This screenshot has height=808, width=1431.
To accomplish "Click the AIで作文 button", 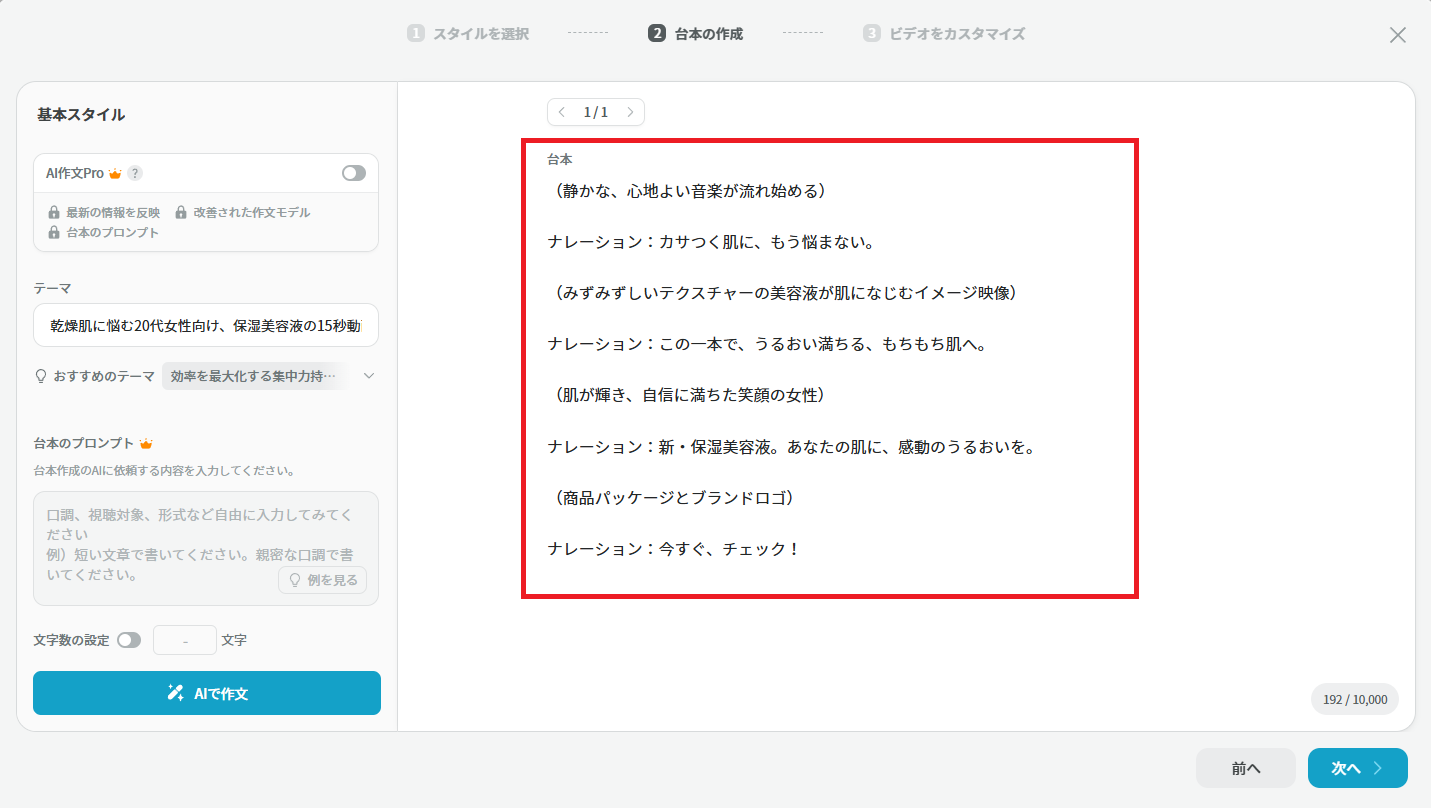I will click(x=207, y=693).
